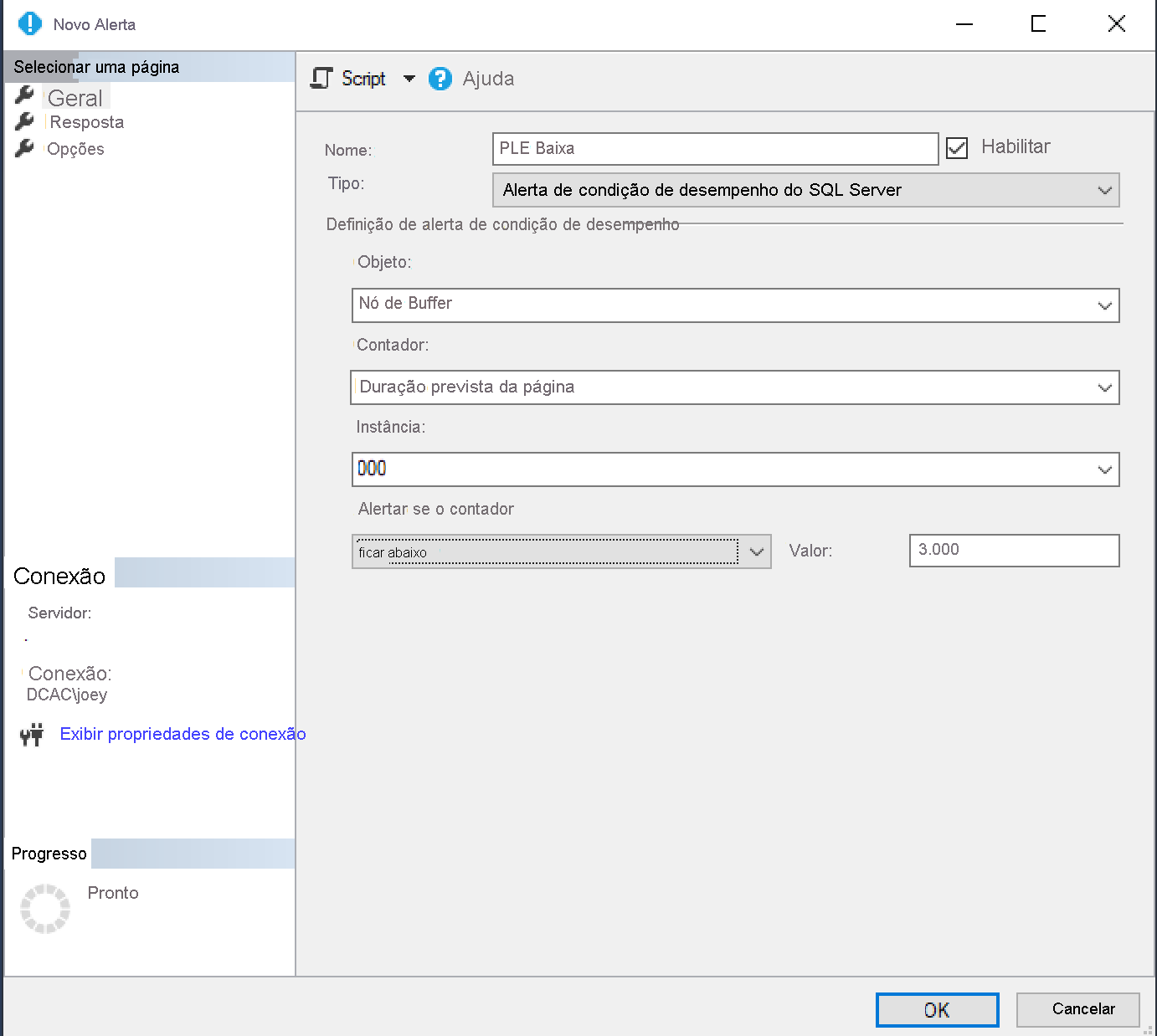Image resolution: width=1157 pixels, height=1036 pixels.
Task: Click the wrench icon beside Resposta
Action: (24, 121)
